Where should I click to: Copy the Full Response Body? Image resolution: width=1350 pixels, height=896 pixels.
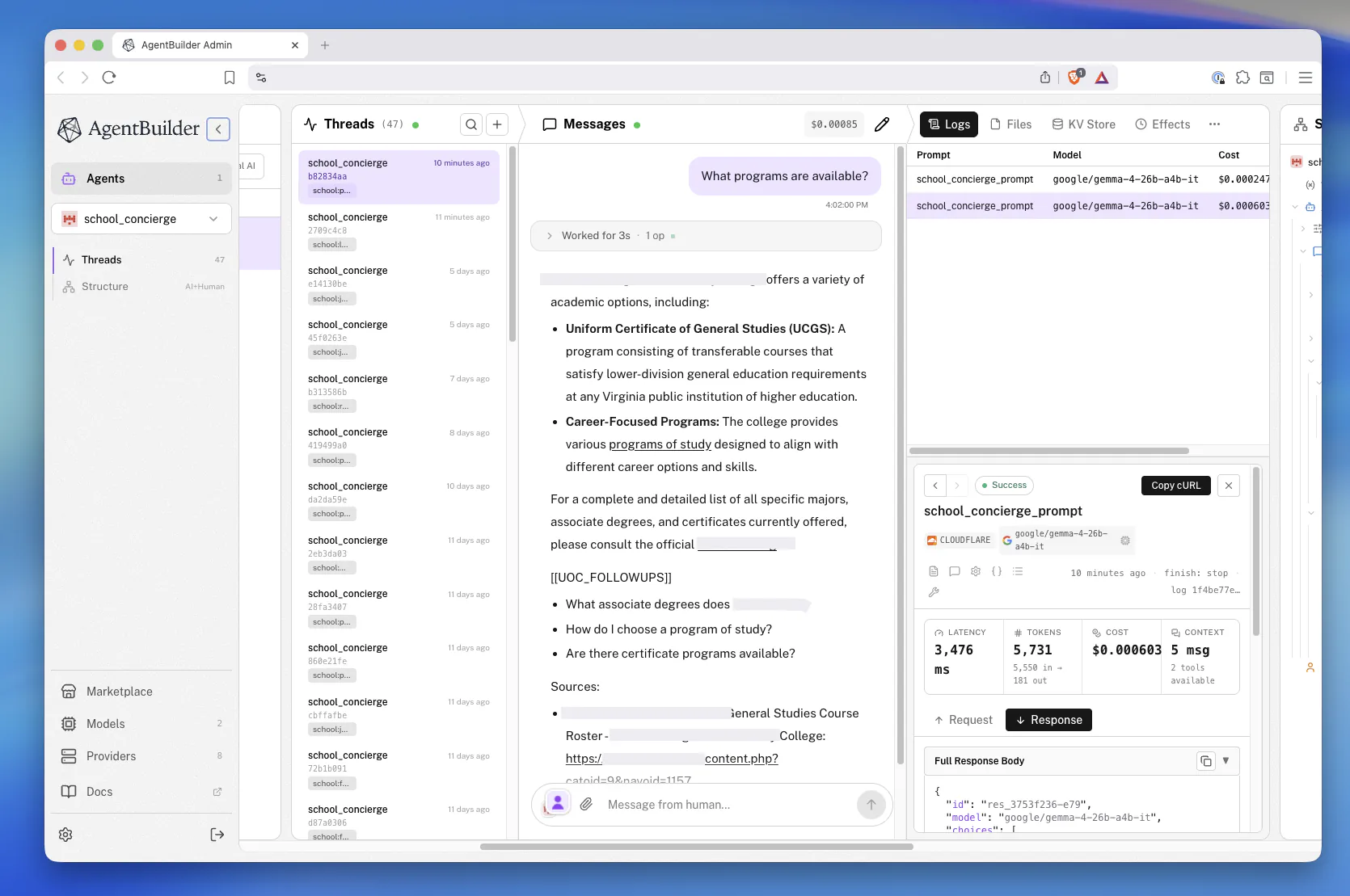click(x=1206, y=761)
